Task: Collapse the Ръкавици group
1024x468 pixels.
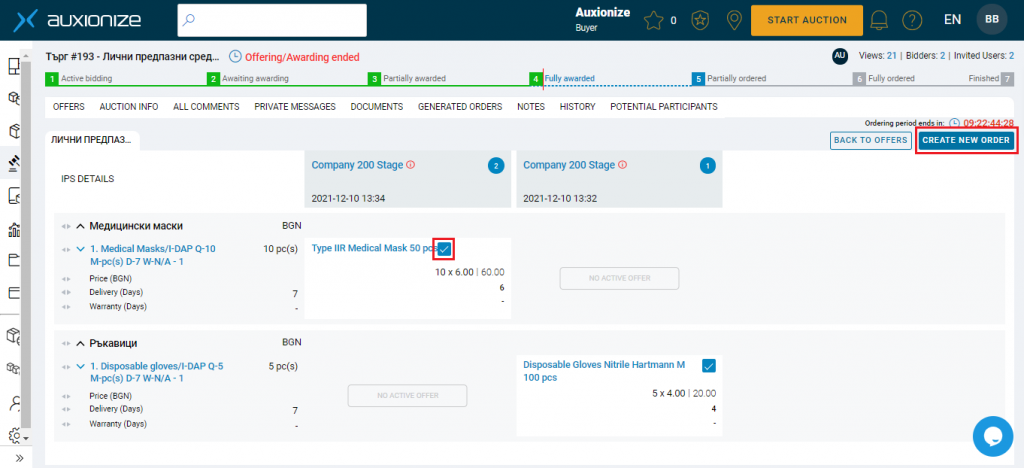Action: (x=80, y=343)
